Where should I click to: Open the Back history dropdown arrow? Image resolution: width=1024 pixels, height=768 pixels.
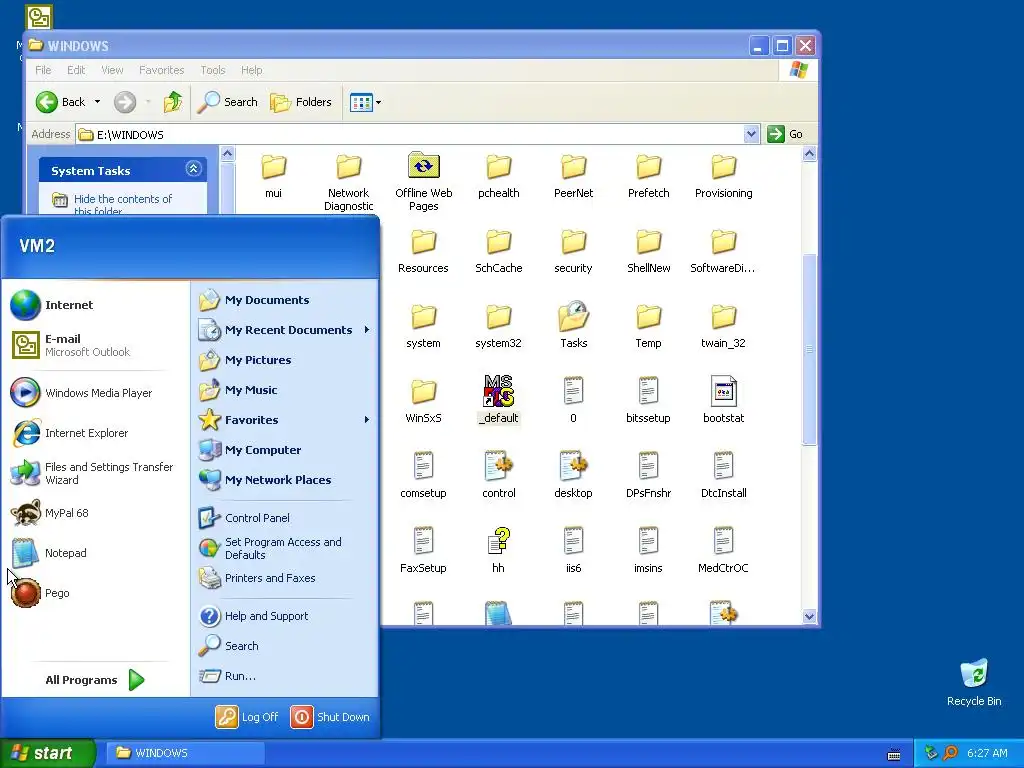click(x=97, y=102)
